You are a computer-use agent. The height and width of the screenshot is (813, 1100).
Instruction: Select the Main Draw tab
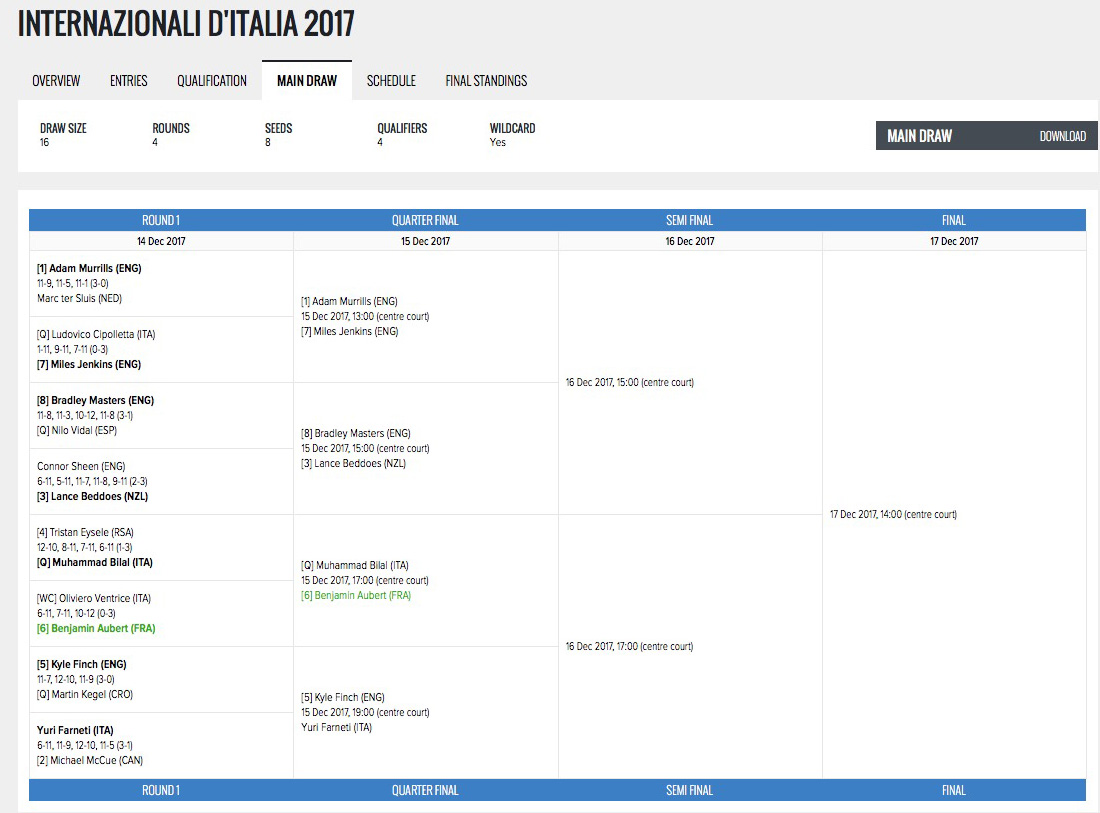click(x=306, y=81)
